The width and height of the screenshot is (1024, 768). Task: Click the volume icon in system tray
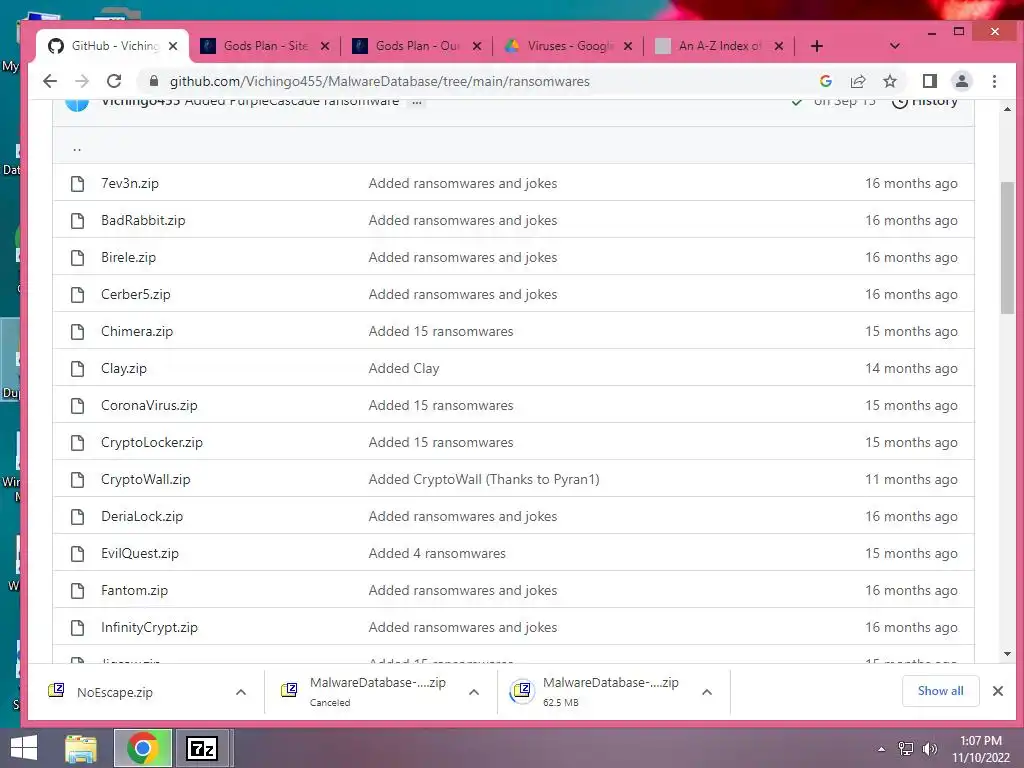930,749
